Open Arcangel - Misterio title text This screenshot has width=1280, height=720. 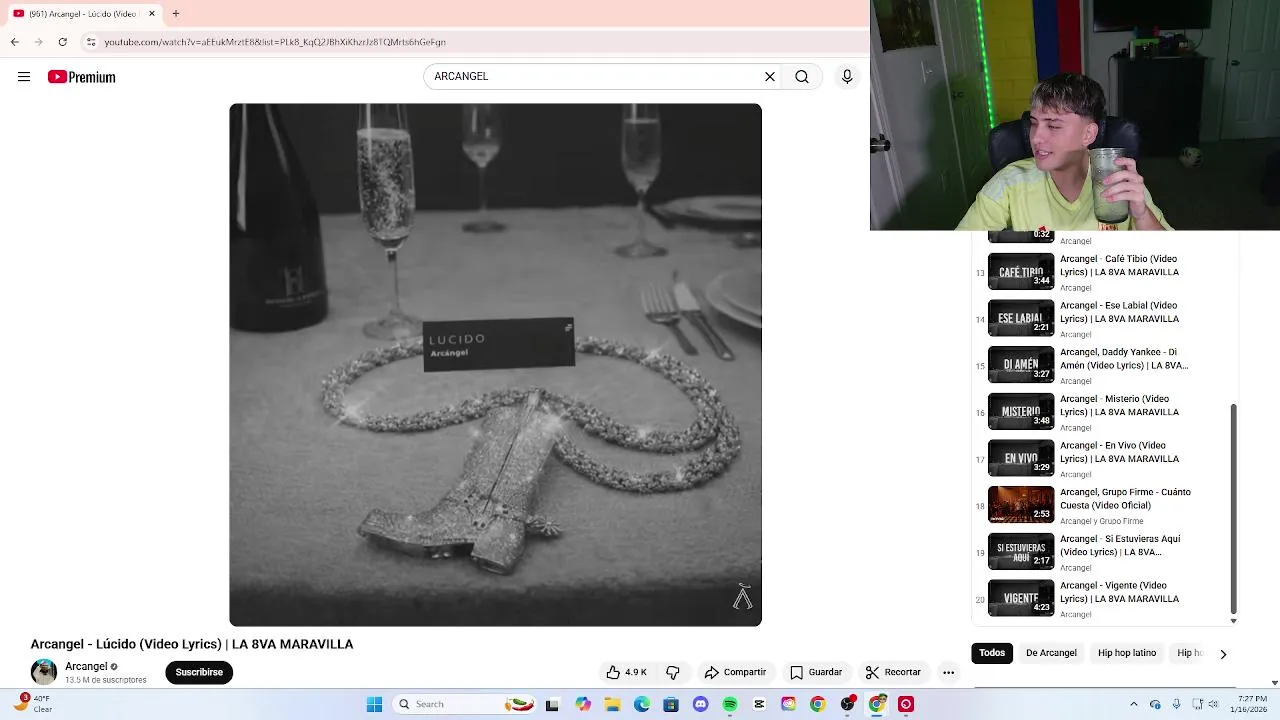tap(1120, 405)
